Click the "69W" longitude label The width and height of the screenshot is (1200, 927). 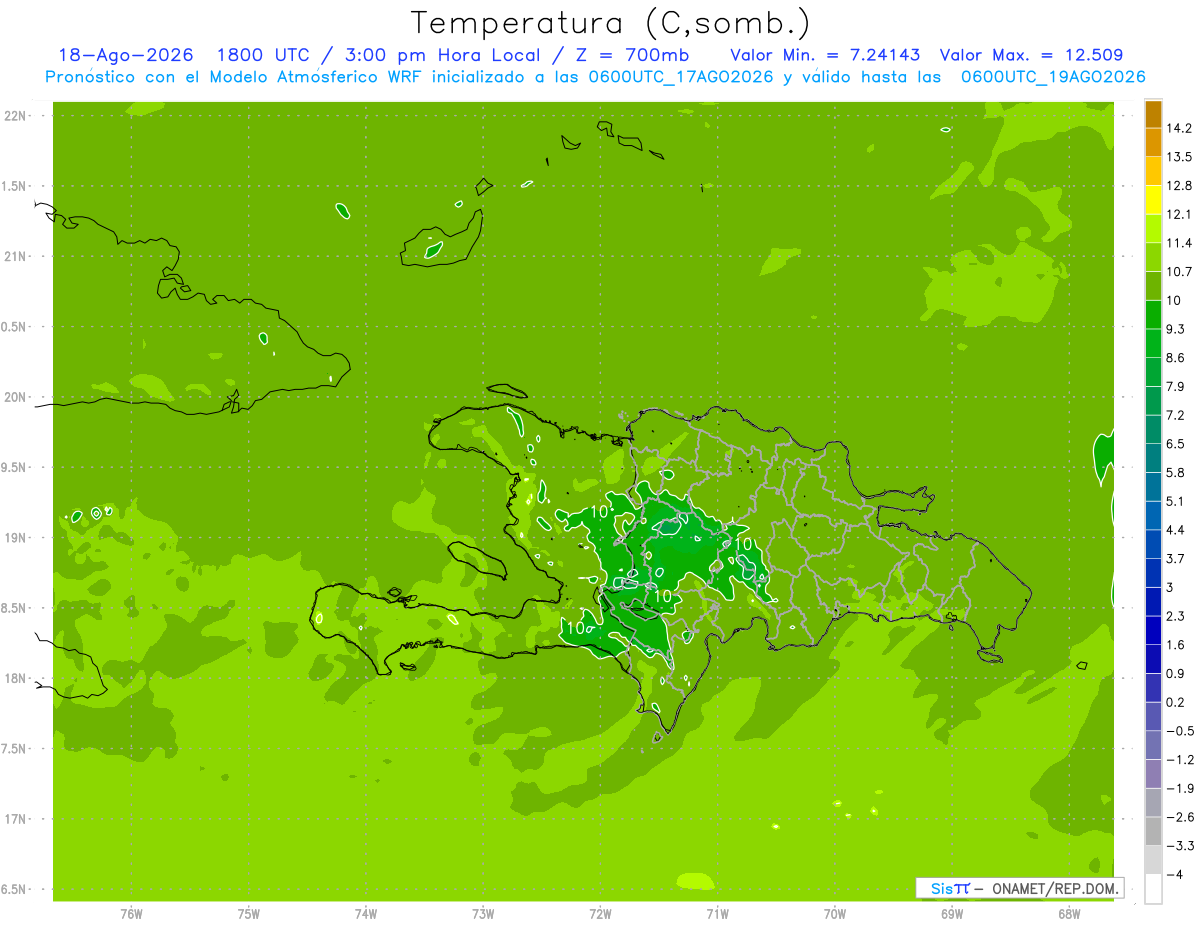[952, 913]
